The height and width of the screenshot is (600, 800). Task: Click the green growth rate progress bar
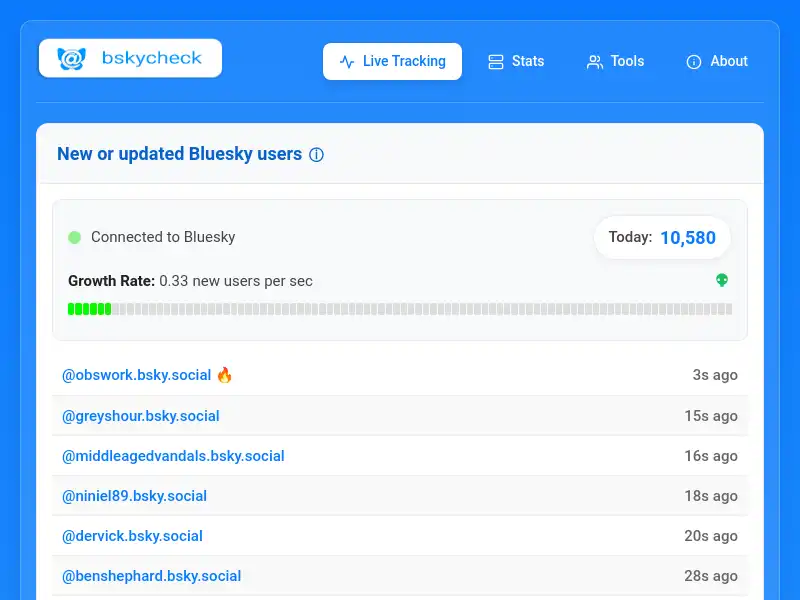pyautogui.click(x=90, y=310)
